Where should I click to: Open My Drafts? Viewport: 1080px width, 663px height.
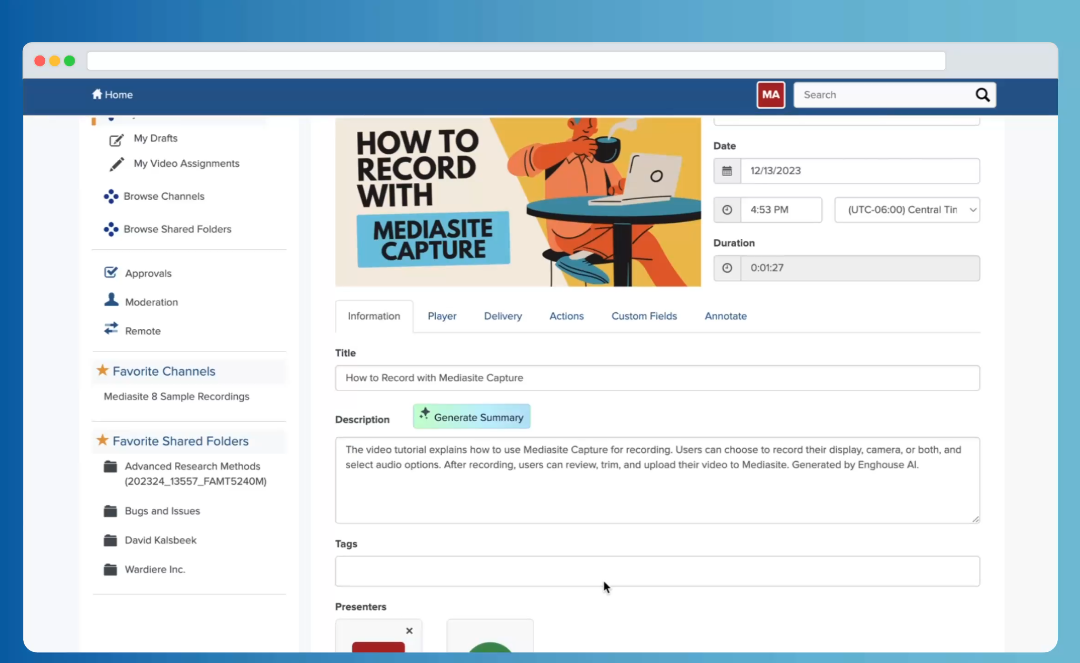coord(156,138)
